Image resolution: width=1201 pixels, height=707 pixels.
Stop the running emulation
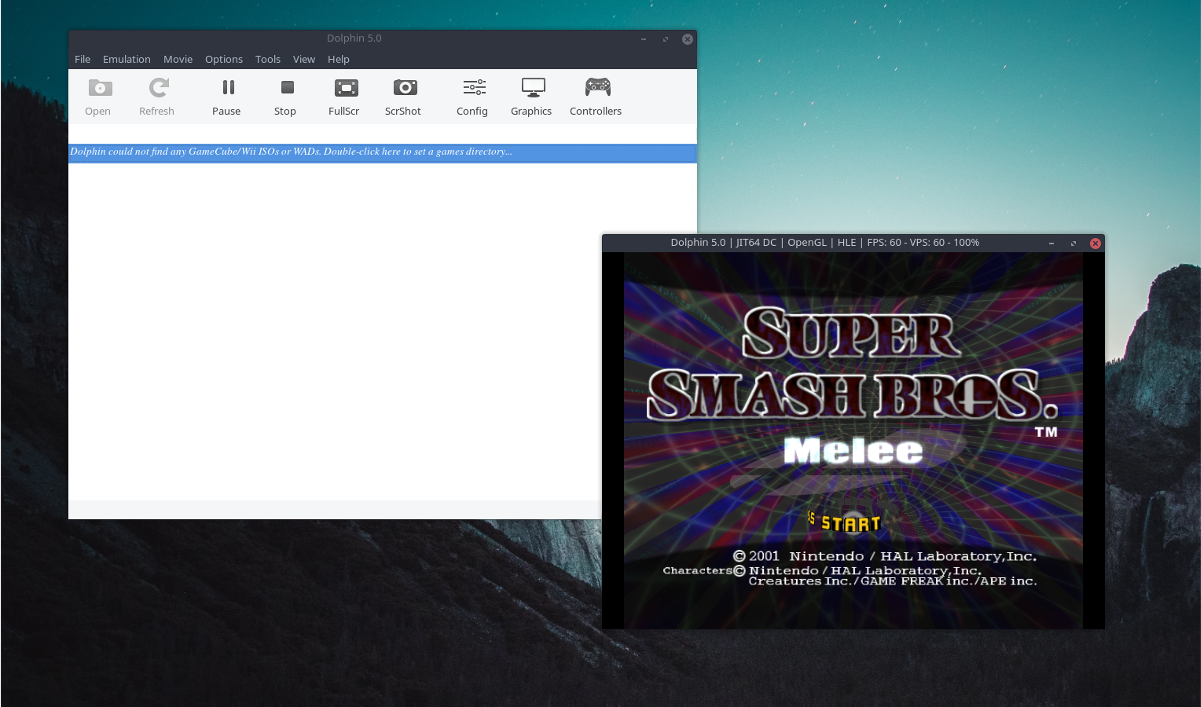coord(286,97)
